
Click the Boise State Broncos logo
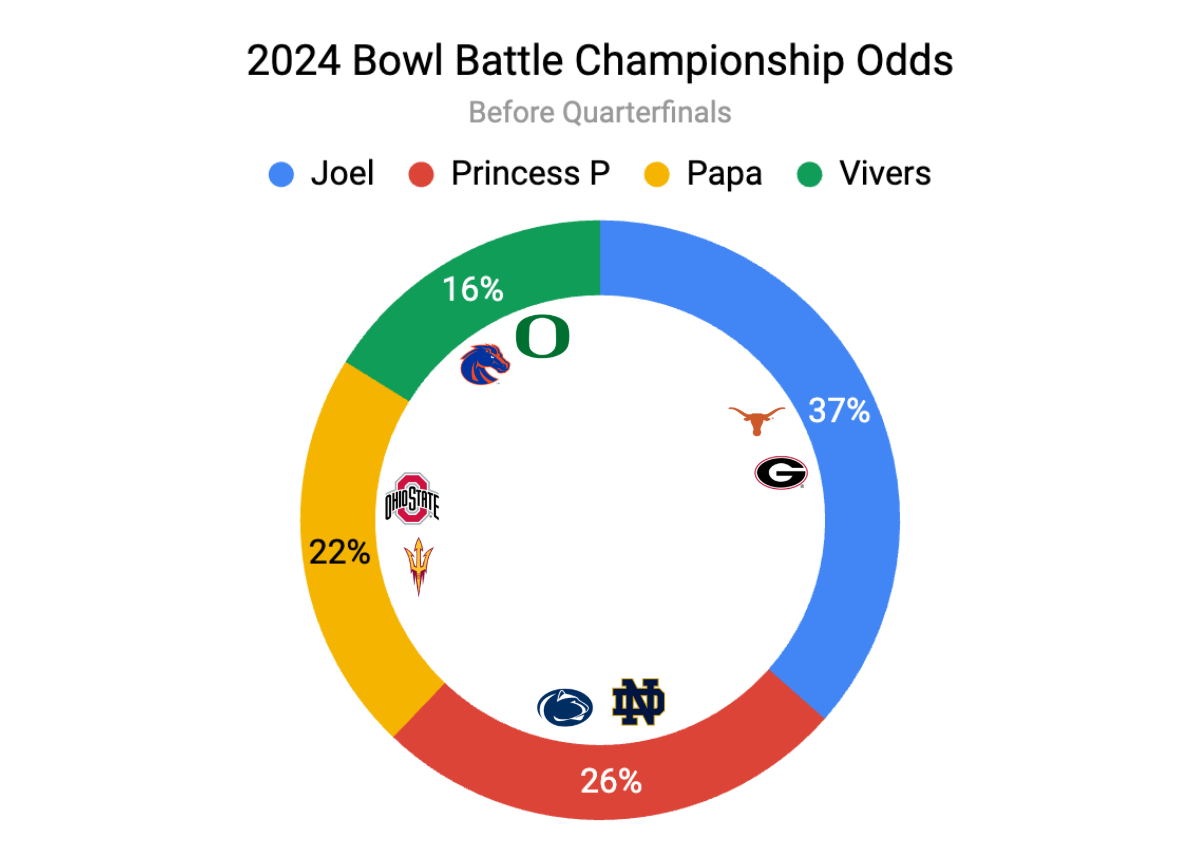click(485, 364)
